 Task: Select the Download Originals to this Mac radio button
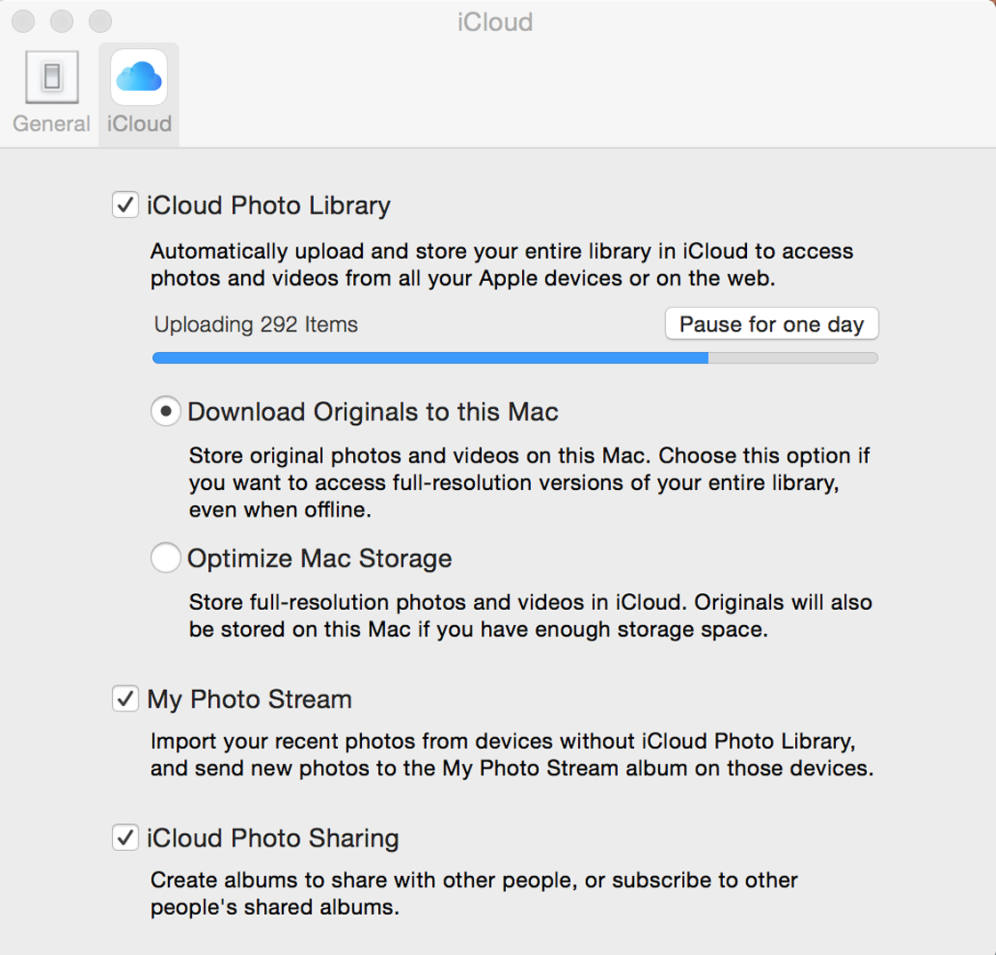pyautogui.click(x=166, y=411)
